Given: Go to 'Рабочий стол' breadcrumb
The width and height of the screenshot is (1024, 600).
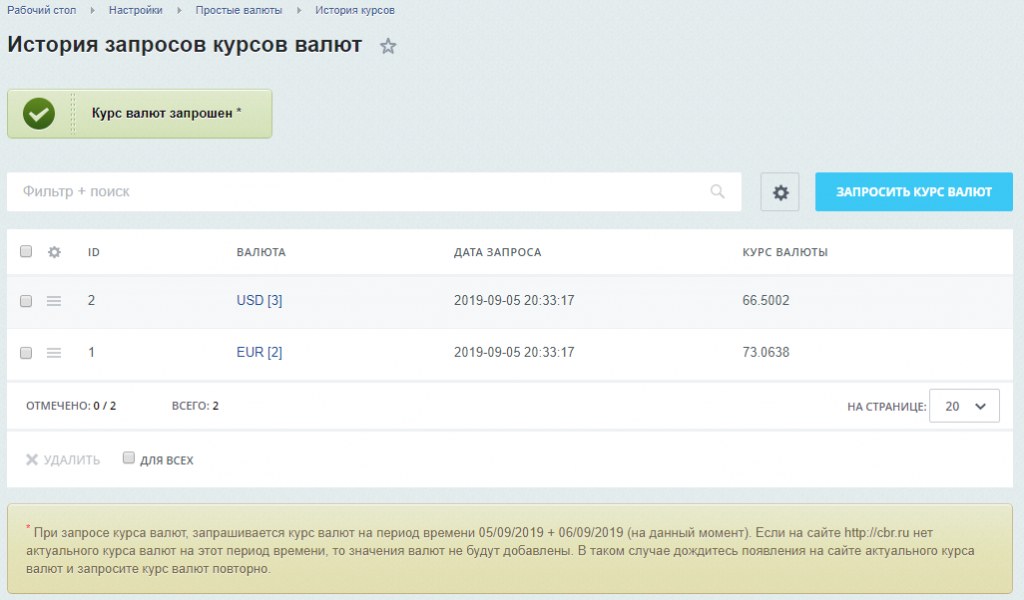Looking at the screenshot, I should point(41,10).
